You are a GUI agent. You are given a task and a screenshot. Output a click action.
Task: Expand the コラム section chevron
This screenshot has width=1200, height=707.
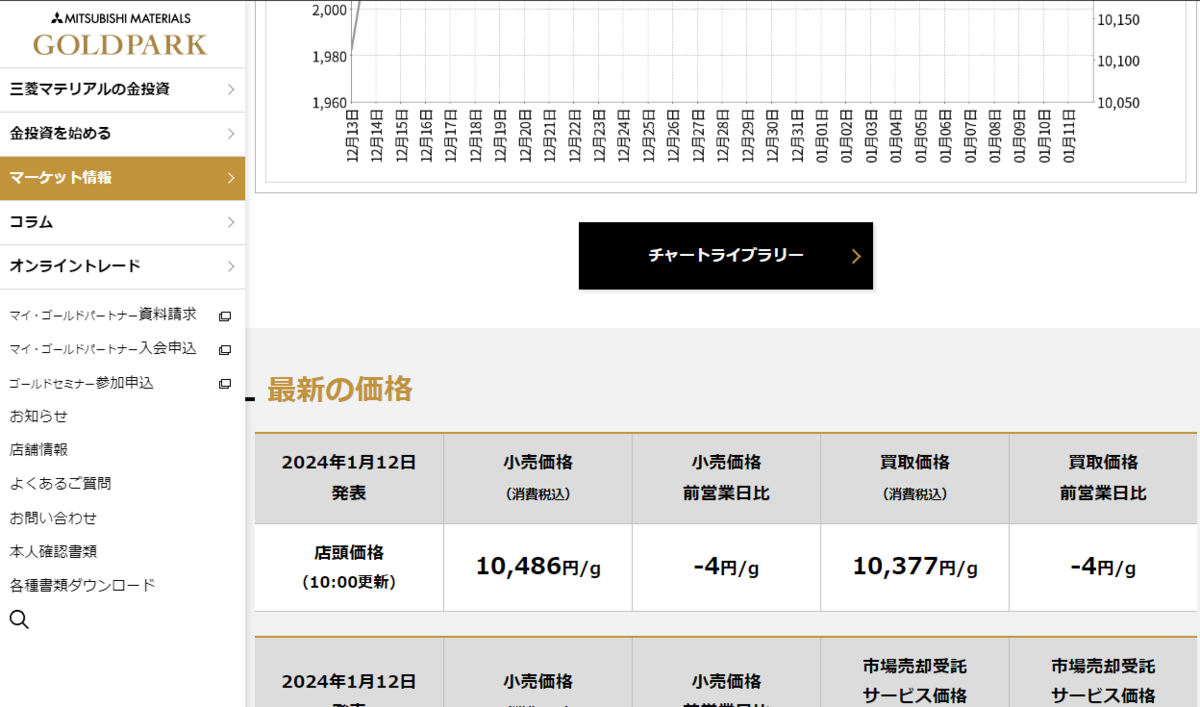[x=232, y=222]
